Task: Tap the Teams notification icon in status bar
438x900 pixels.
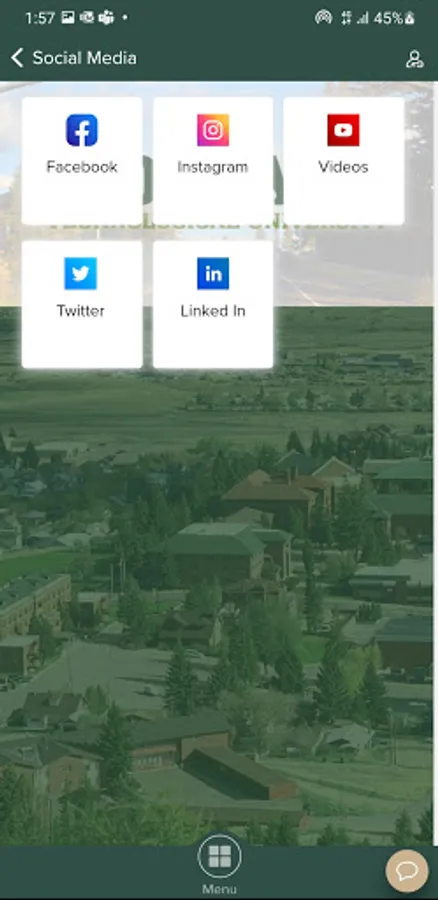Action: point(106,18)
